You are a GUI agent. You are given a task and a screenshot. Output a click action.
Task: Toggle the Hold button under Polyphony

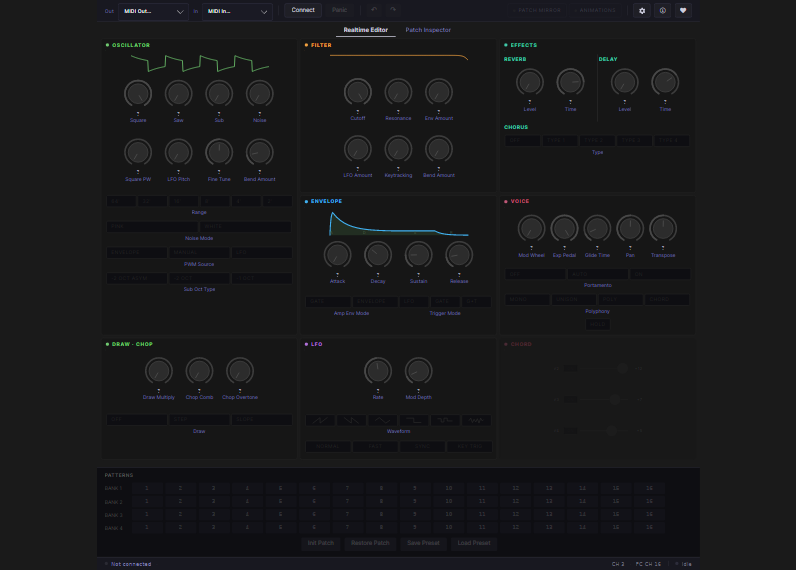[x=598, y=324]
